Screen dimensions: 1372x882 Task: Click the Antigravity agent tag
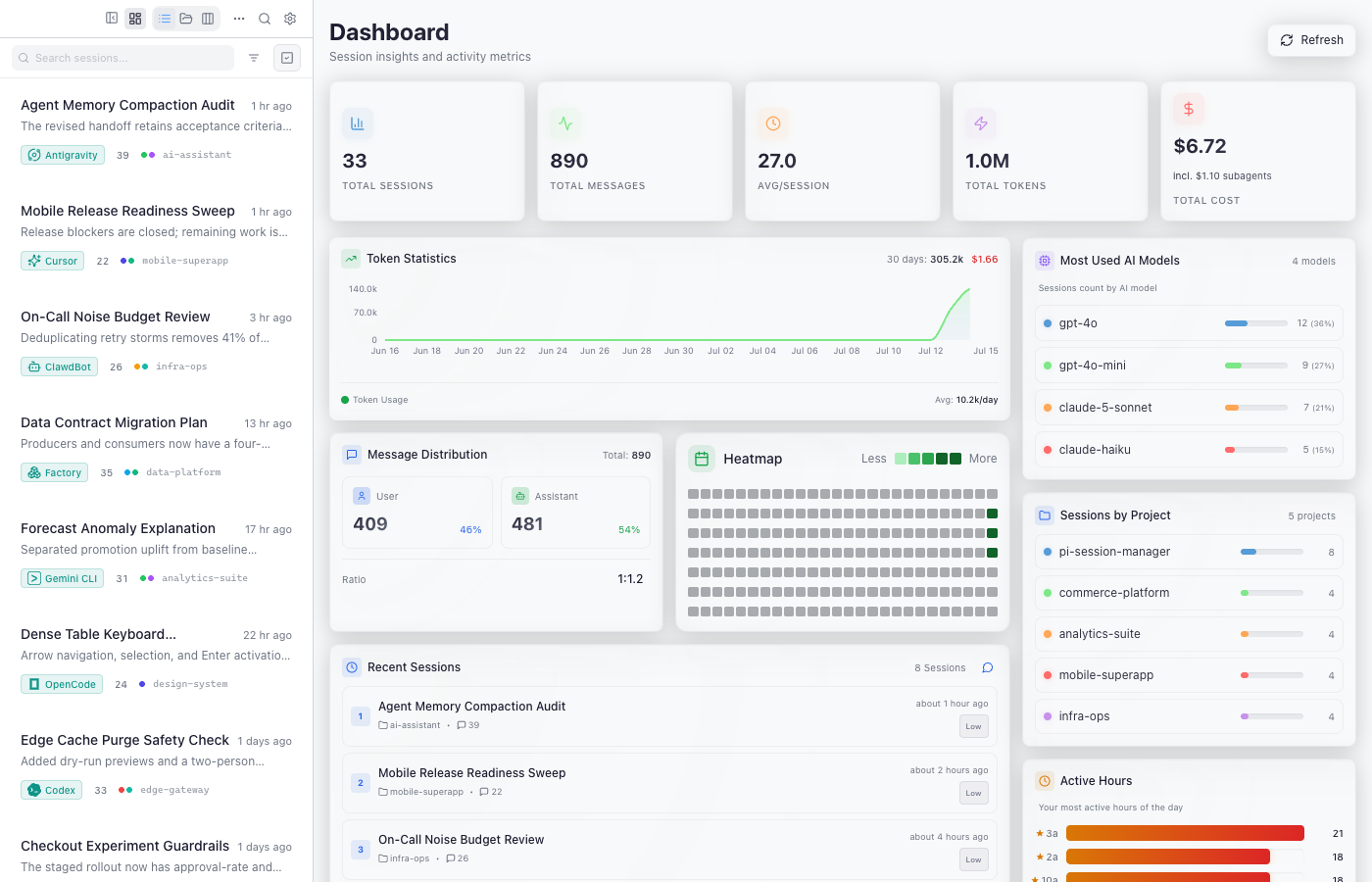63,155
